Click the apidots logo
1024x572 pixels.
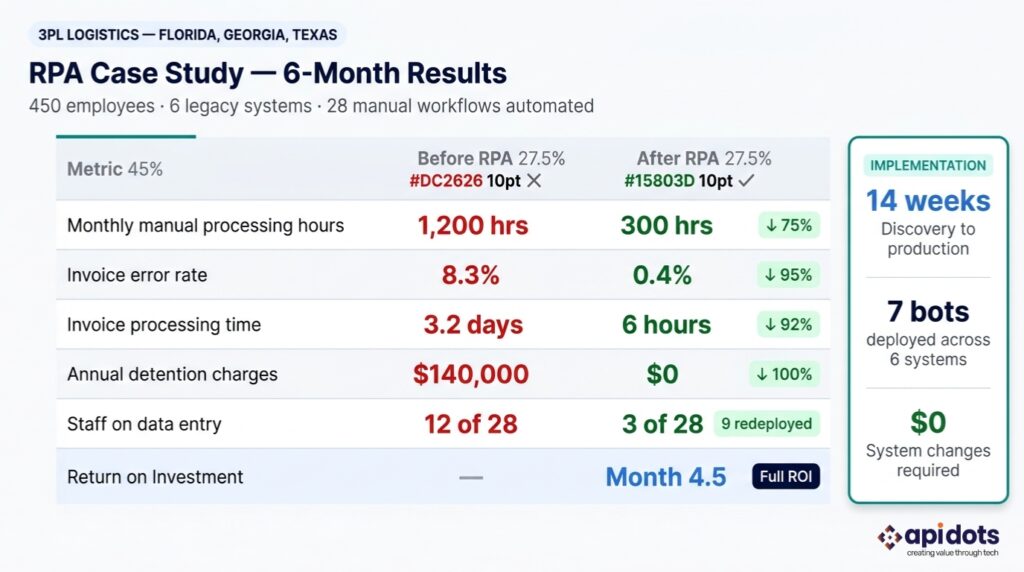point(938,539)
